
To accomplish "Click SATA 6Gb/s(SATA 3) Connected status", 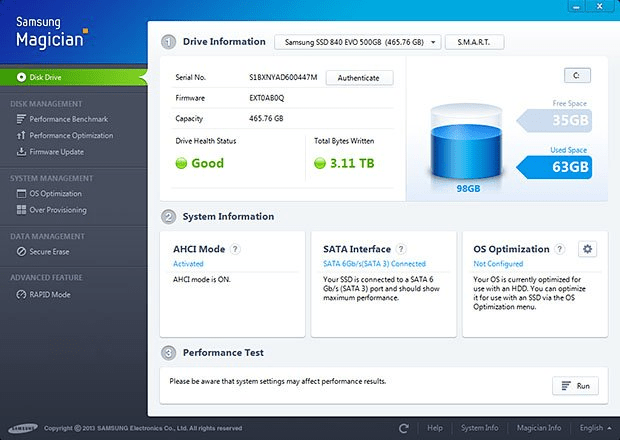I will pyautogui.click(x=374, y=264).
